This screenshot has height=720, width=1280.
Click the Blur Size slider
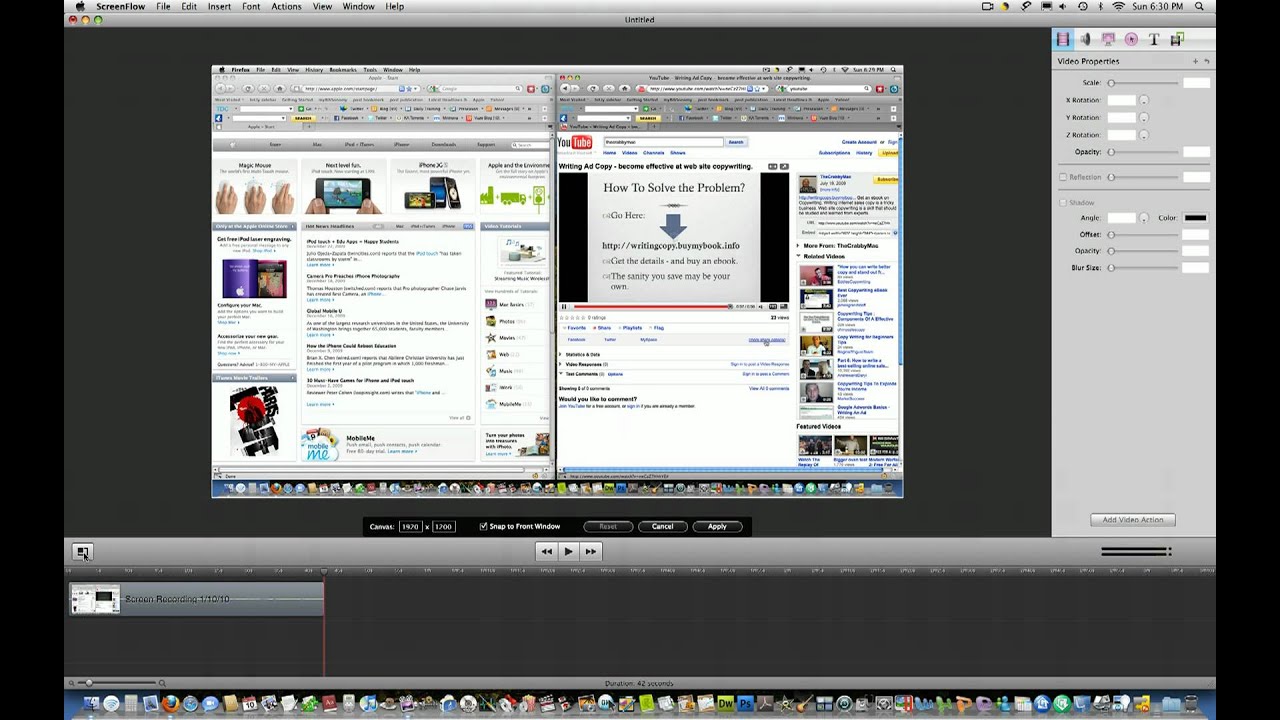coord(1141,268)
